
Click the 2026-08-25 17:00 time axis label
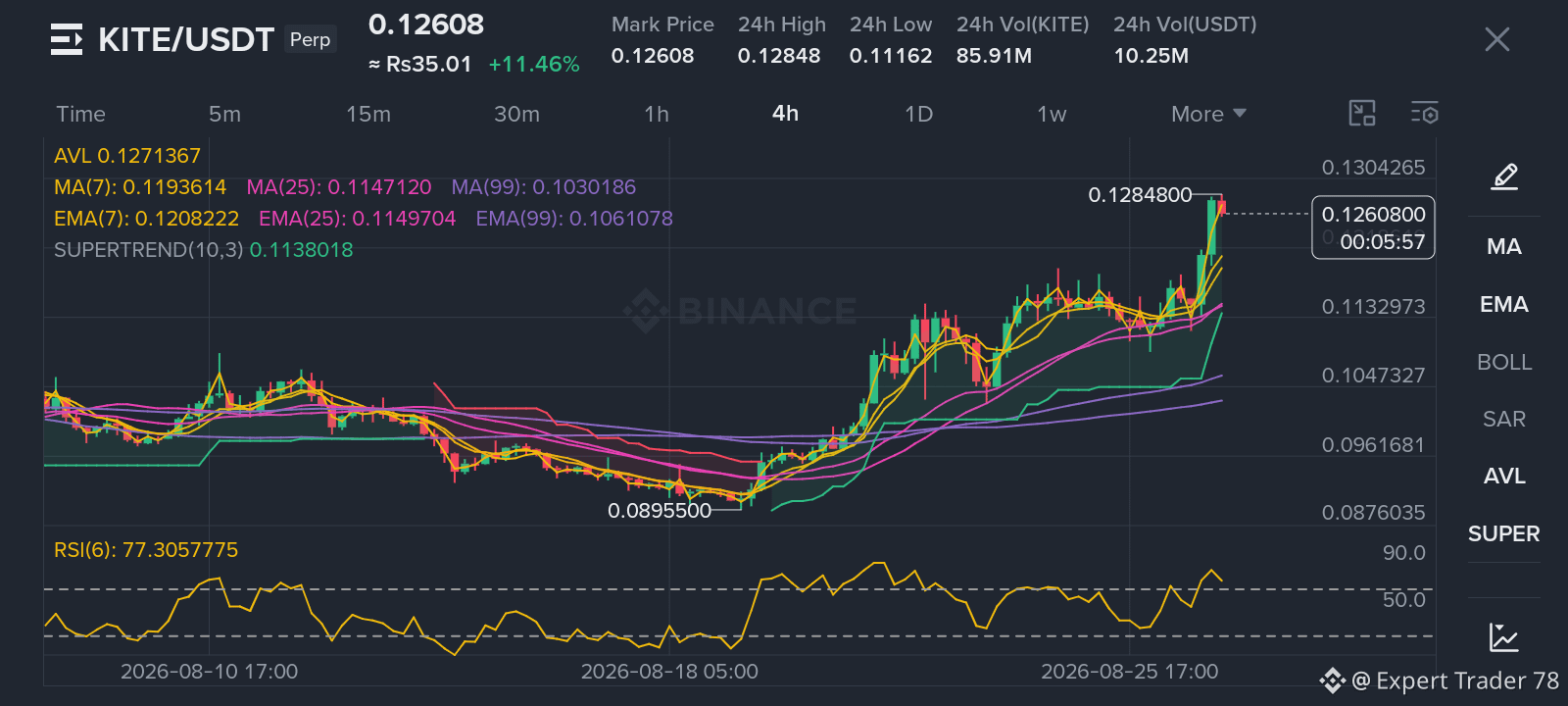coord(1130,672)
